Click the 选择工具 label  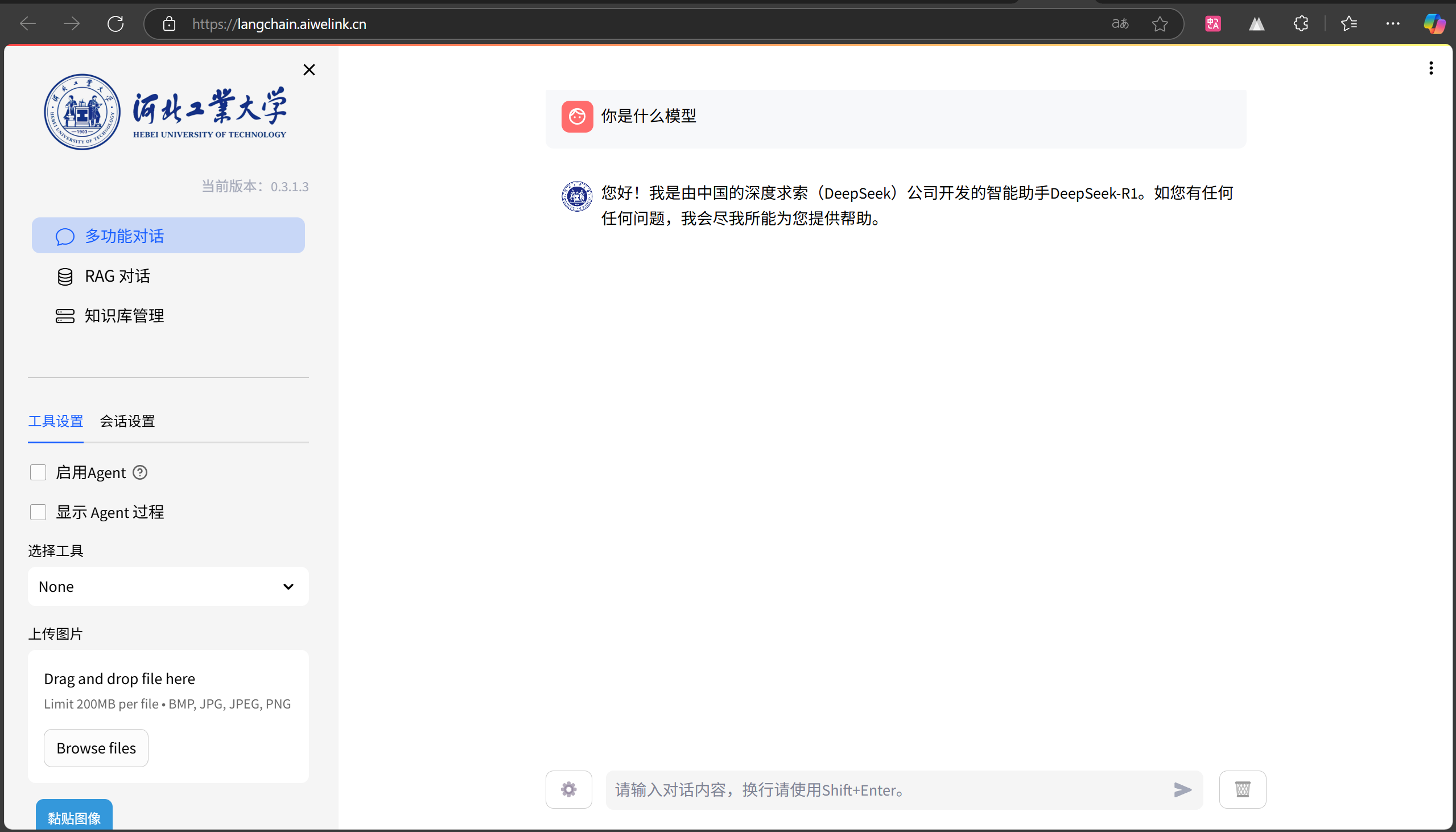(55, 550)
